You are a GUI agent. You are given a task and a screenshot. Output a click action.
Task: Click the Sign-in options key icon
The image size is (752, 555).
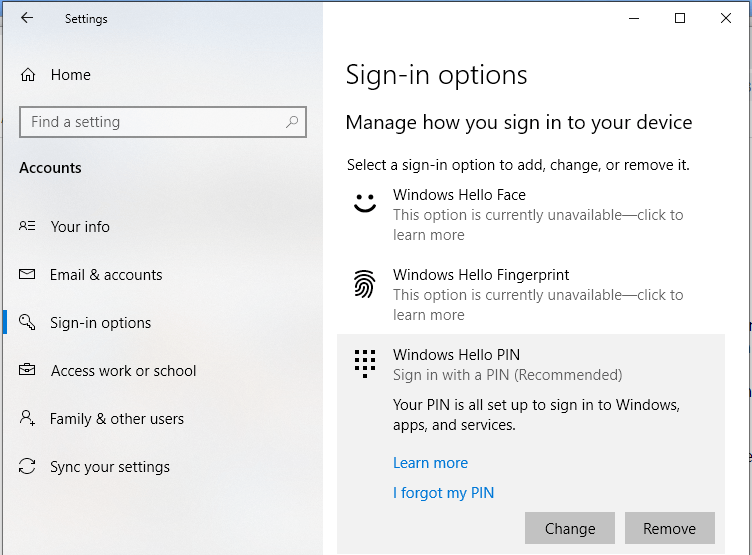27,322
